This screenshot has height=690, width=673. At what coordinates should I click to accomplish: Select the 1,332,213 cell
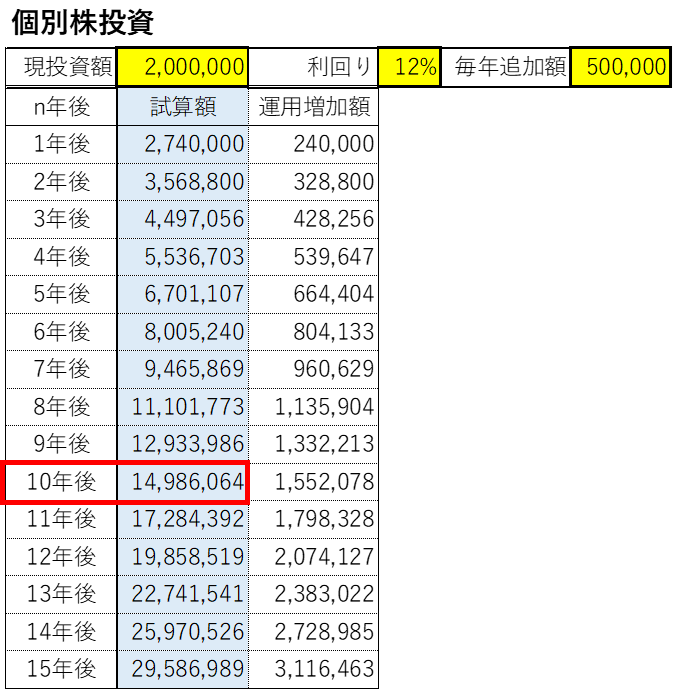(313, 444)
